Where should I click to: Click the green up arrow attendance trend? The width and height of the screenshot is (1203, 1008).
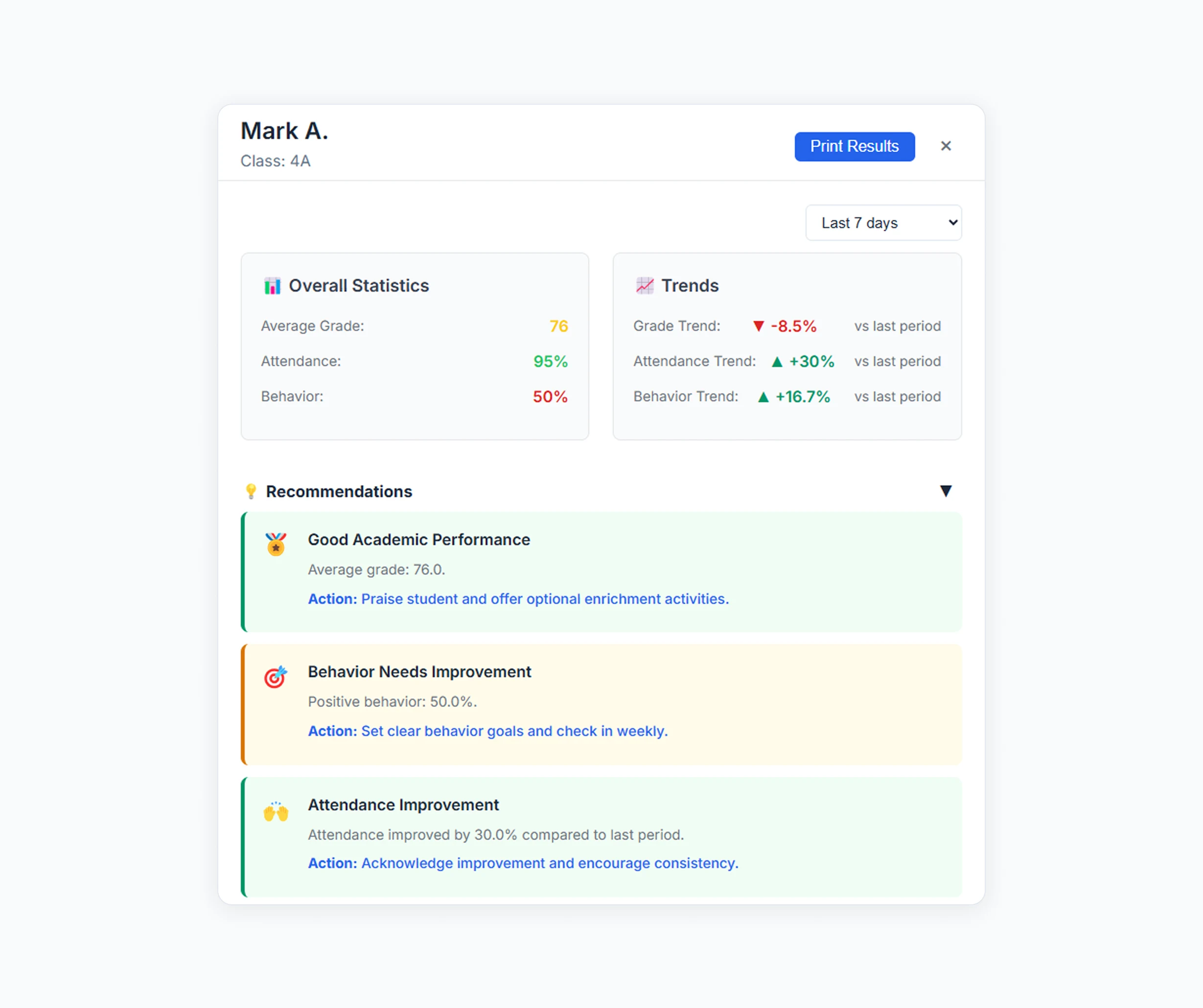pyautogui.click(x=777, y=362)
